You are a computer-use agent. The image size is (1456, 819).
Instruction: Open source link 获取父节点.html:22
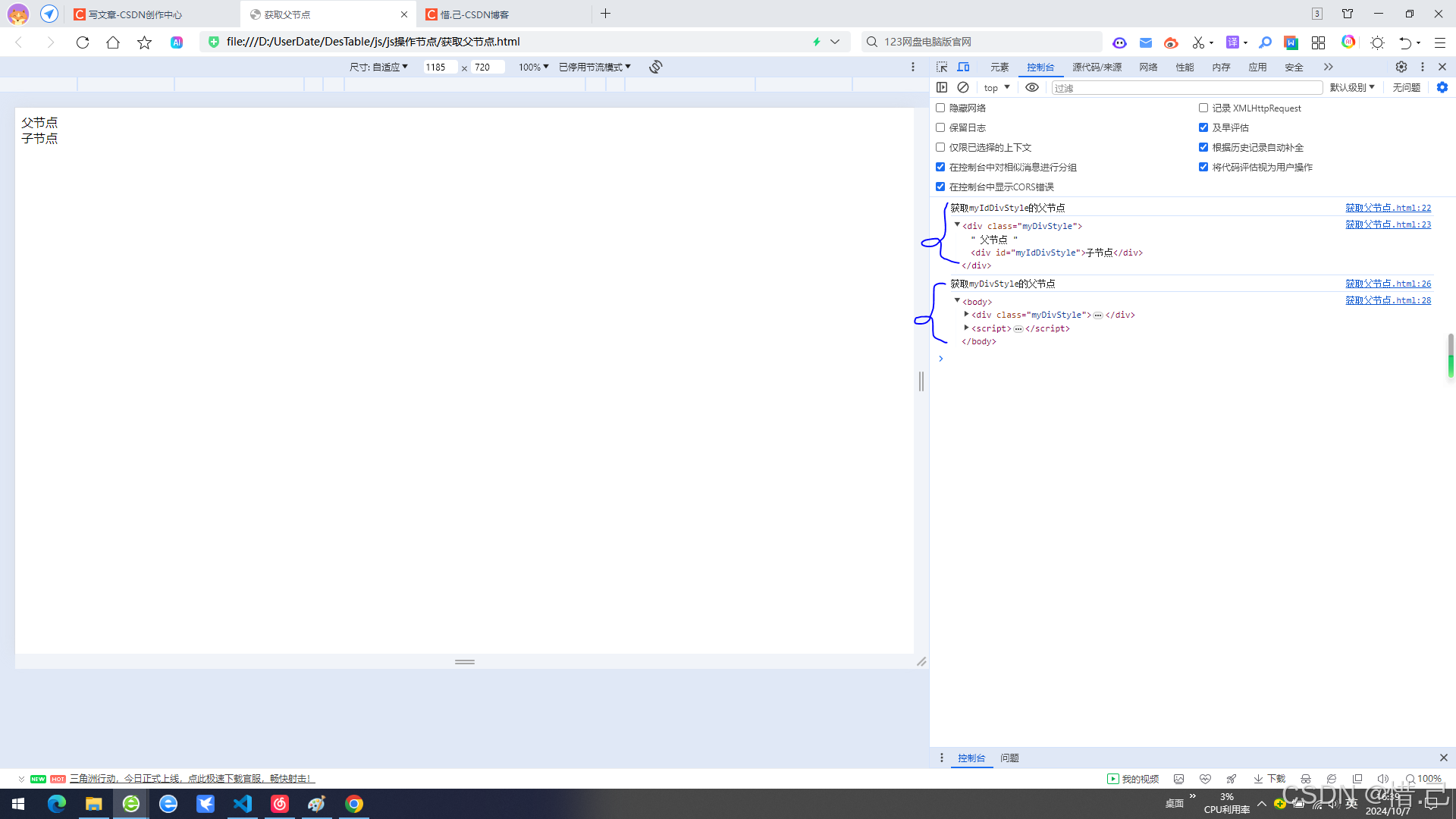1388,208
